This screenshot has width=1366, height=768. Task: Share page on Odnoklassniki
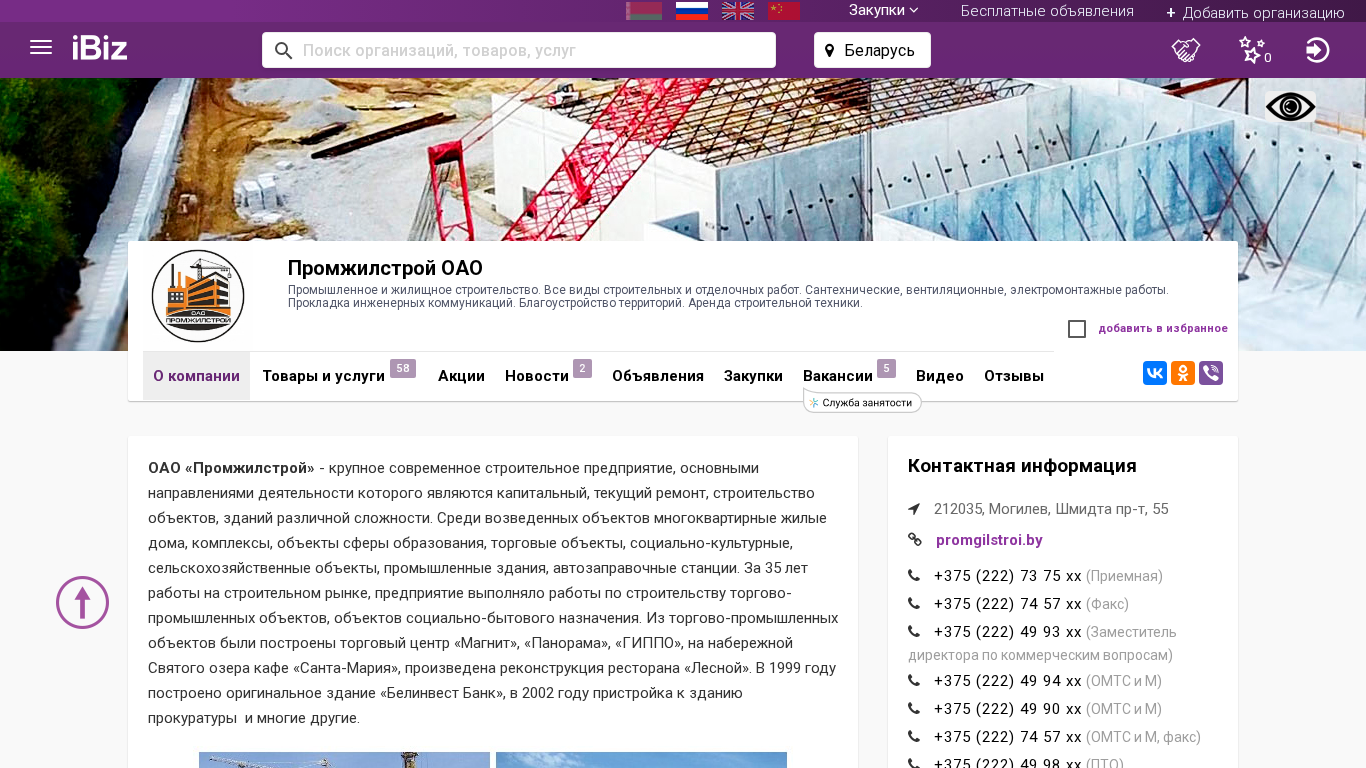(1183, 373)
